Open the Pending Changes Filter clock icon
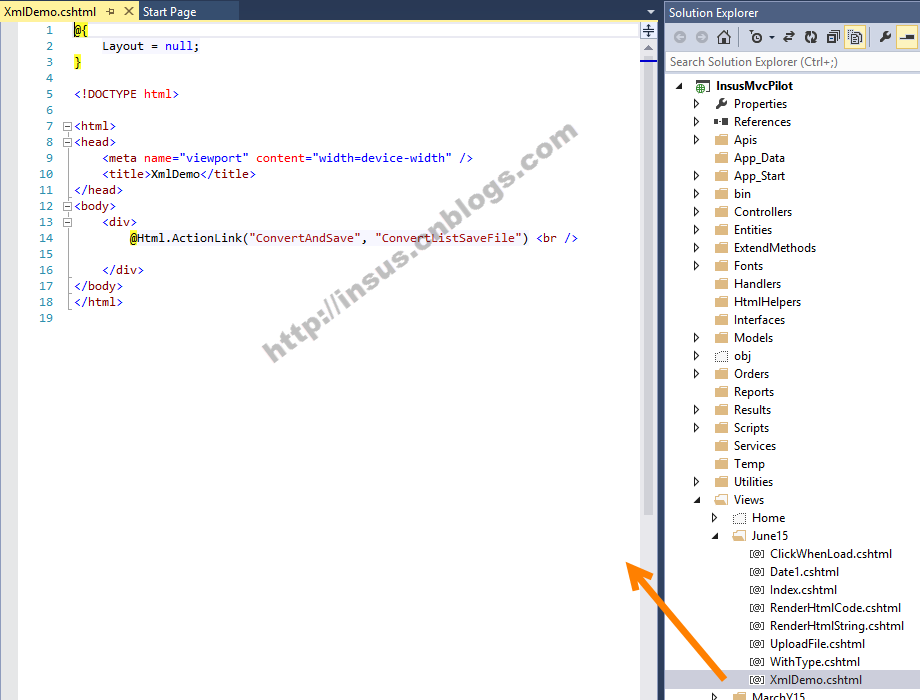The image size is (920, 700). coord(756,37)
